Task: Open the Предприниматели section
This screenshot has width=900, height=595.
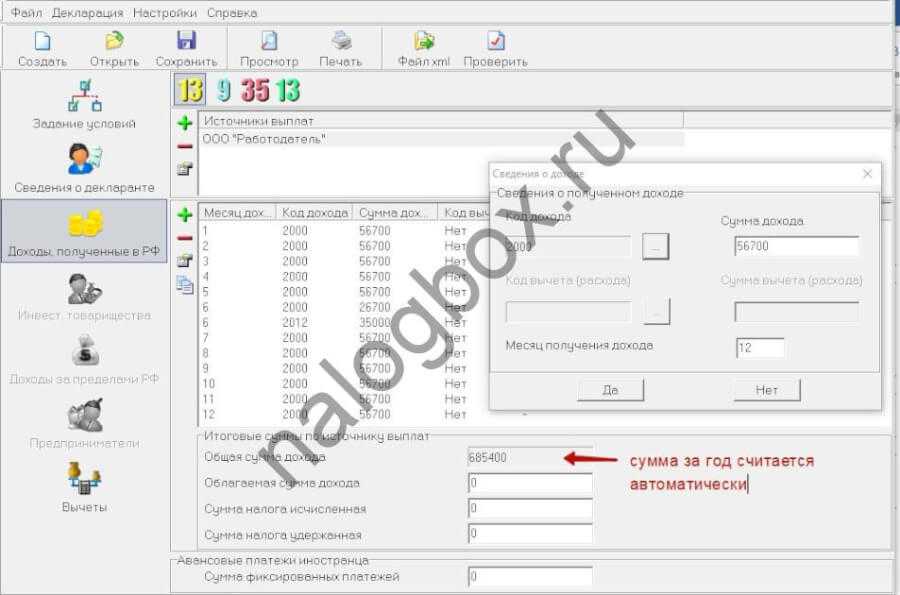Action: click(84, 423)
